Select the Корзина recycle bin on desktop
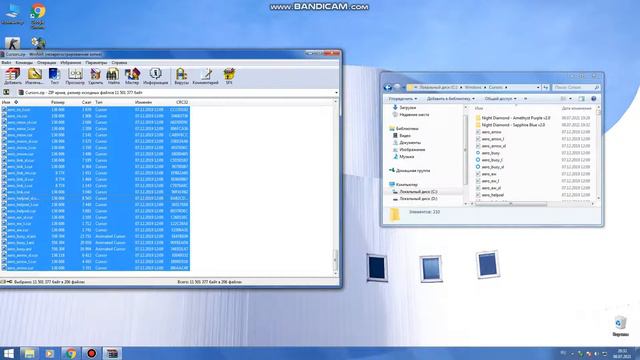The height and width of the screenshot is (360, 640). pos(620,326)
